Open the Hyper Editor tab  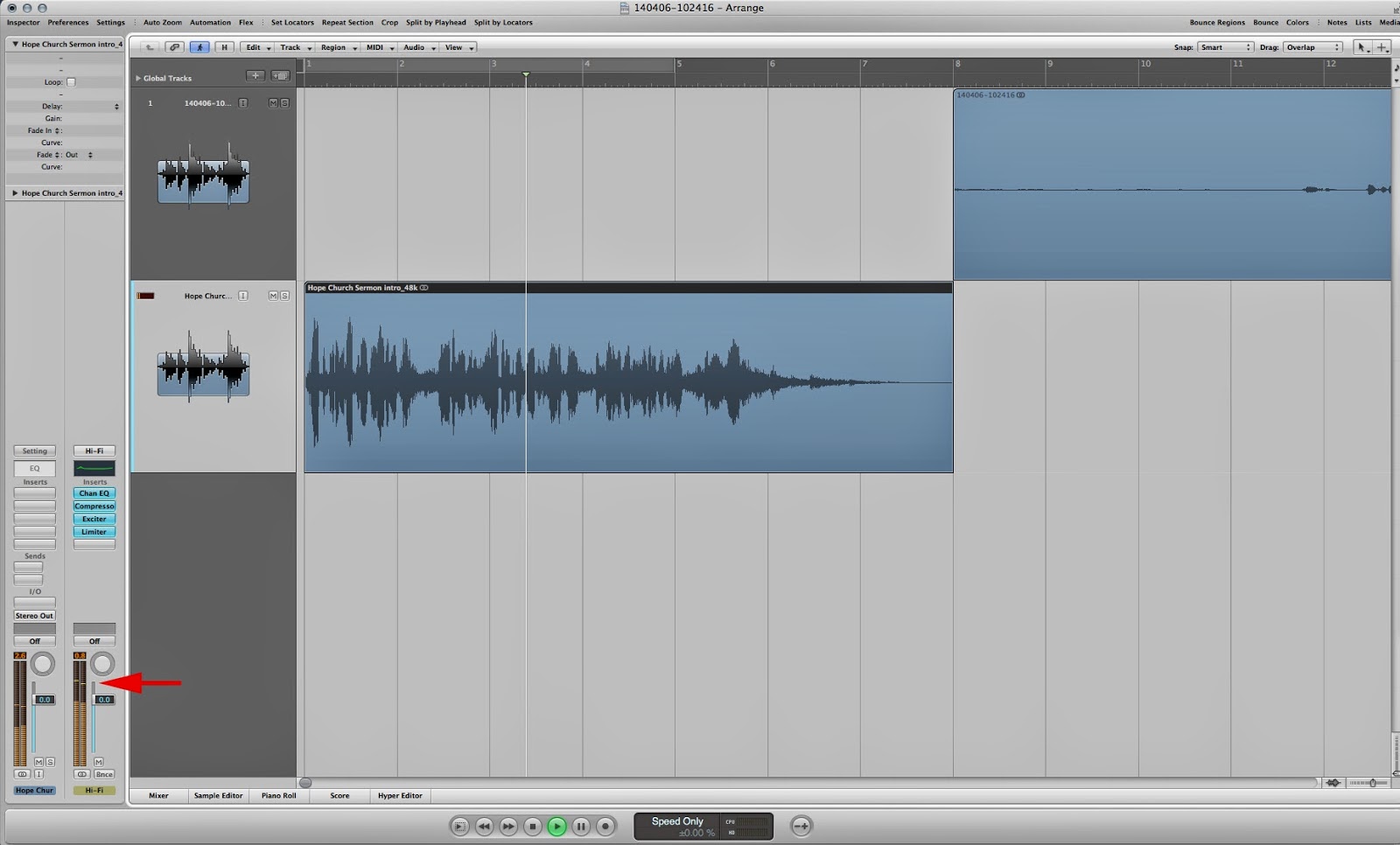tap(400, 796)
